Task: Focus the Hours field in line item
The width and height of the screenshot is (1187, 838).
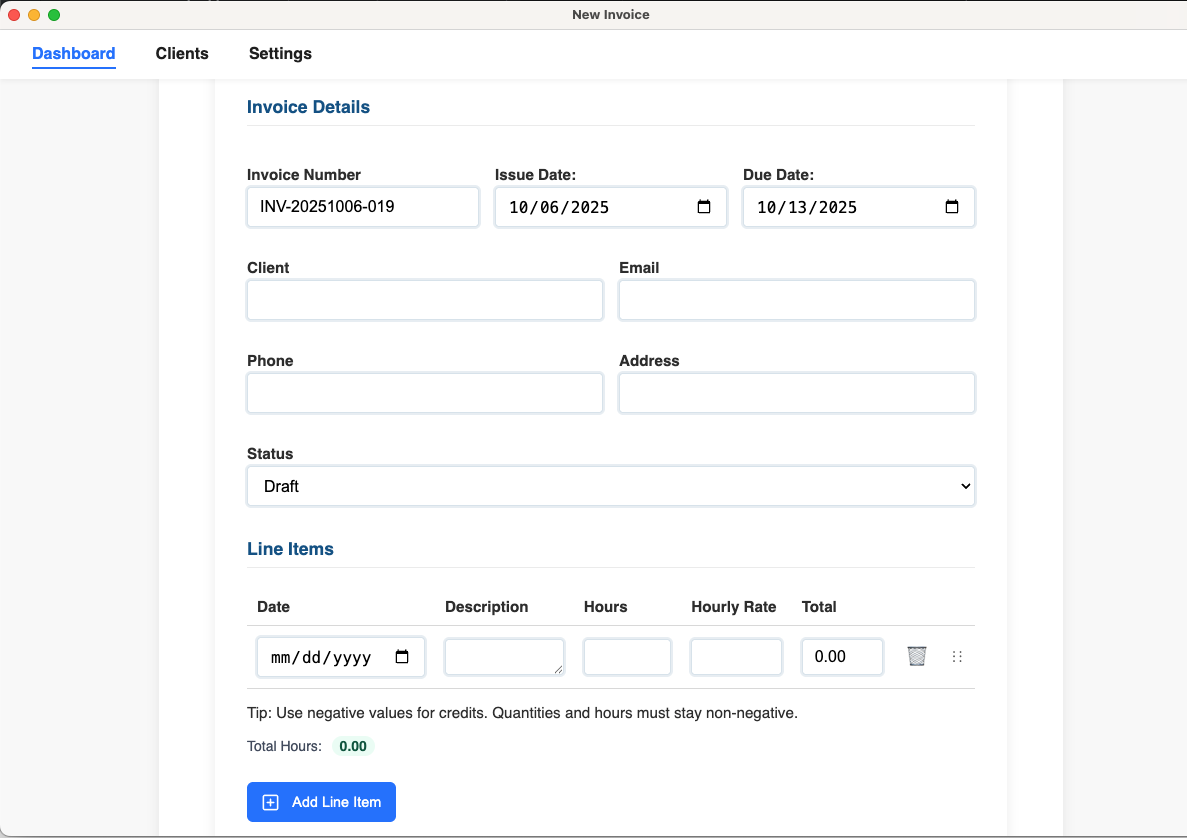Action: tap(627, 657)
